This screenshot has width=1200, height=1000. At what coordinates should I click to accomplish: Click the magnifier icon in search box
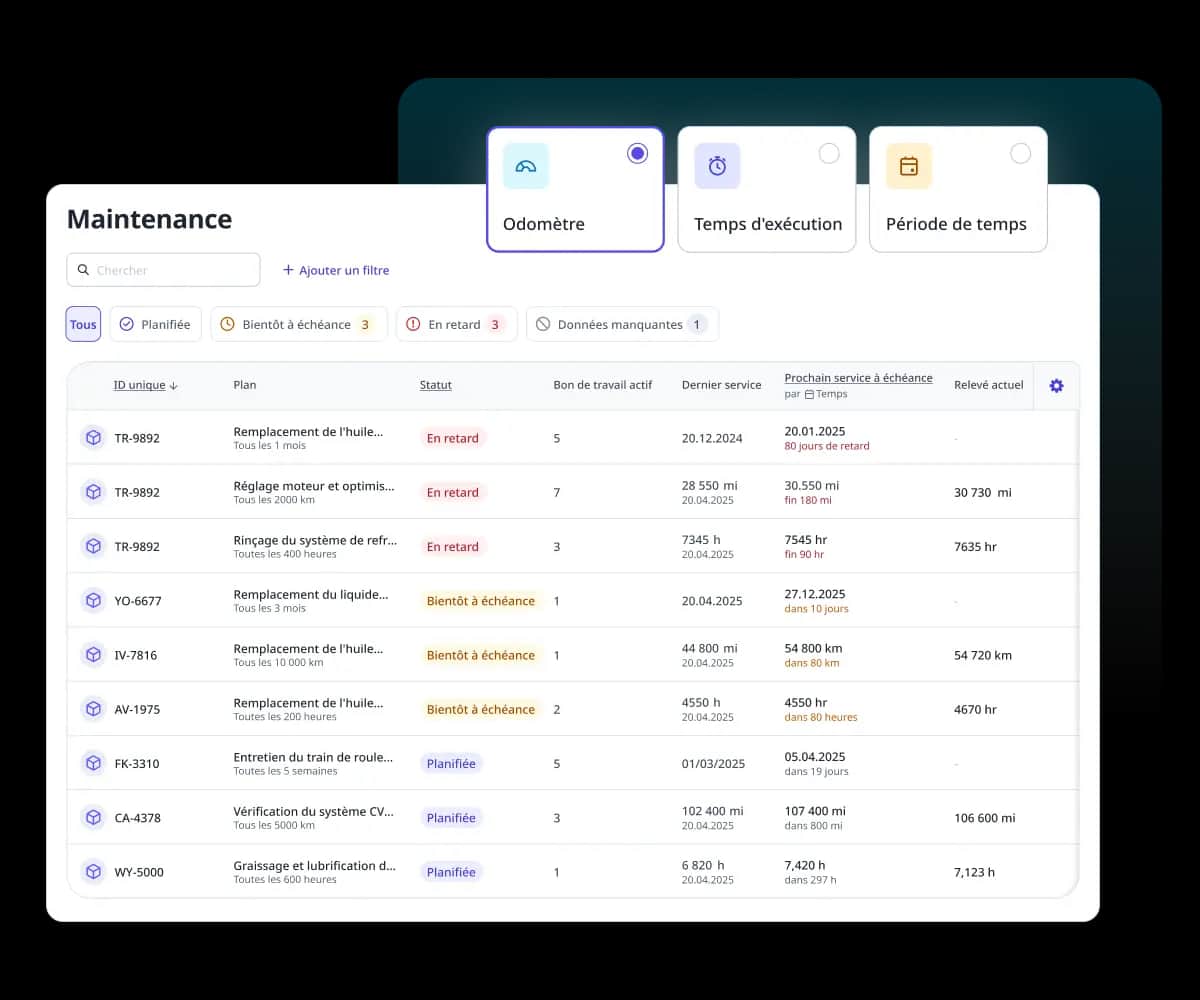(x=82, y=270)
